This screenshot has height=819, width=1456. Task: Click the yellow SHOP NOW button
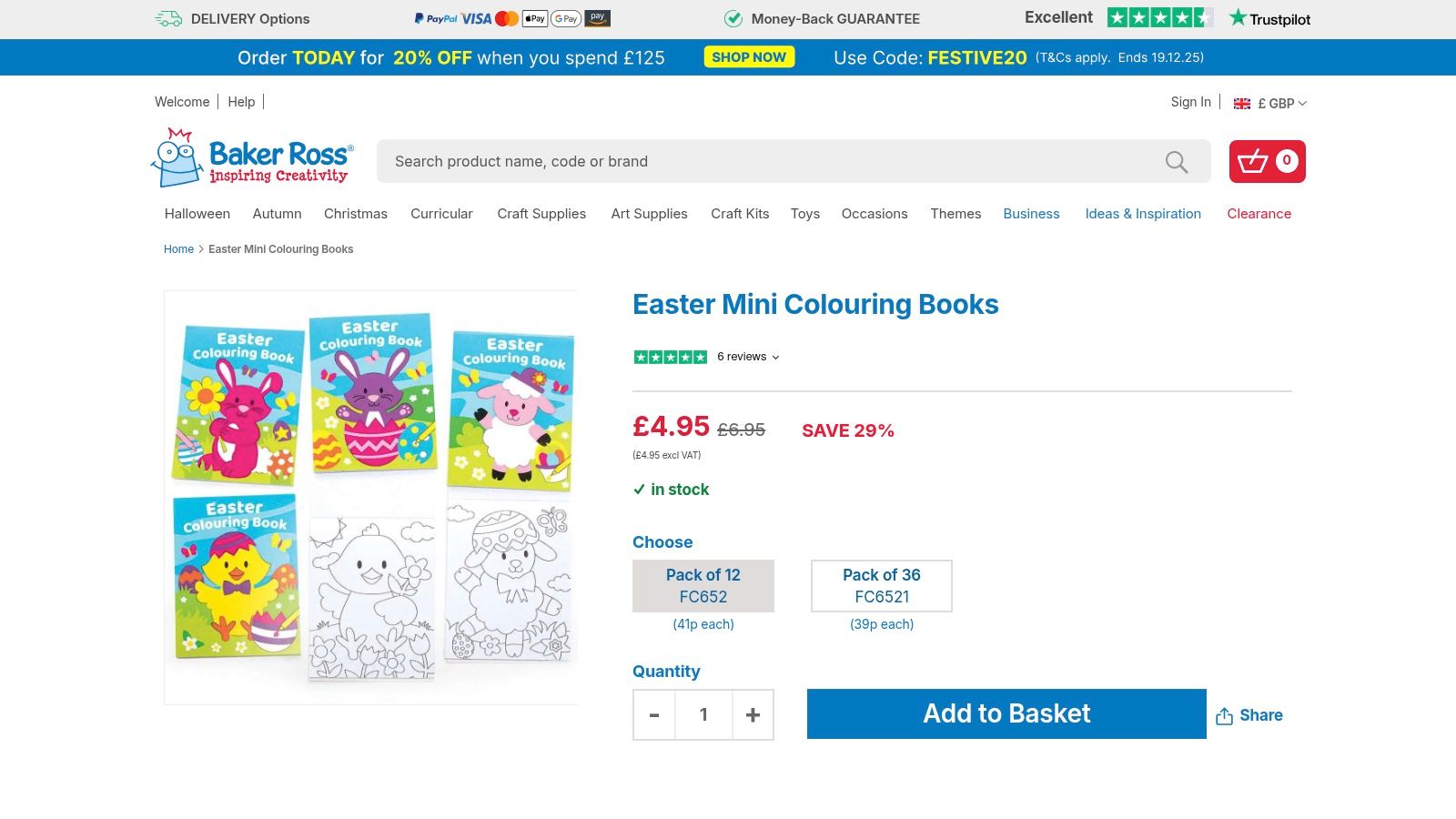(x=749, y=57)
